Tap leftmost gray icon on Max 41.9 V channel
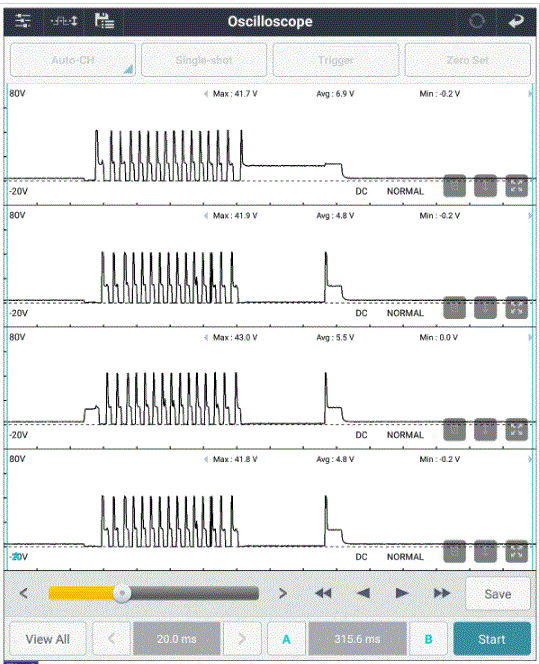 [454, 308]
